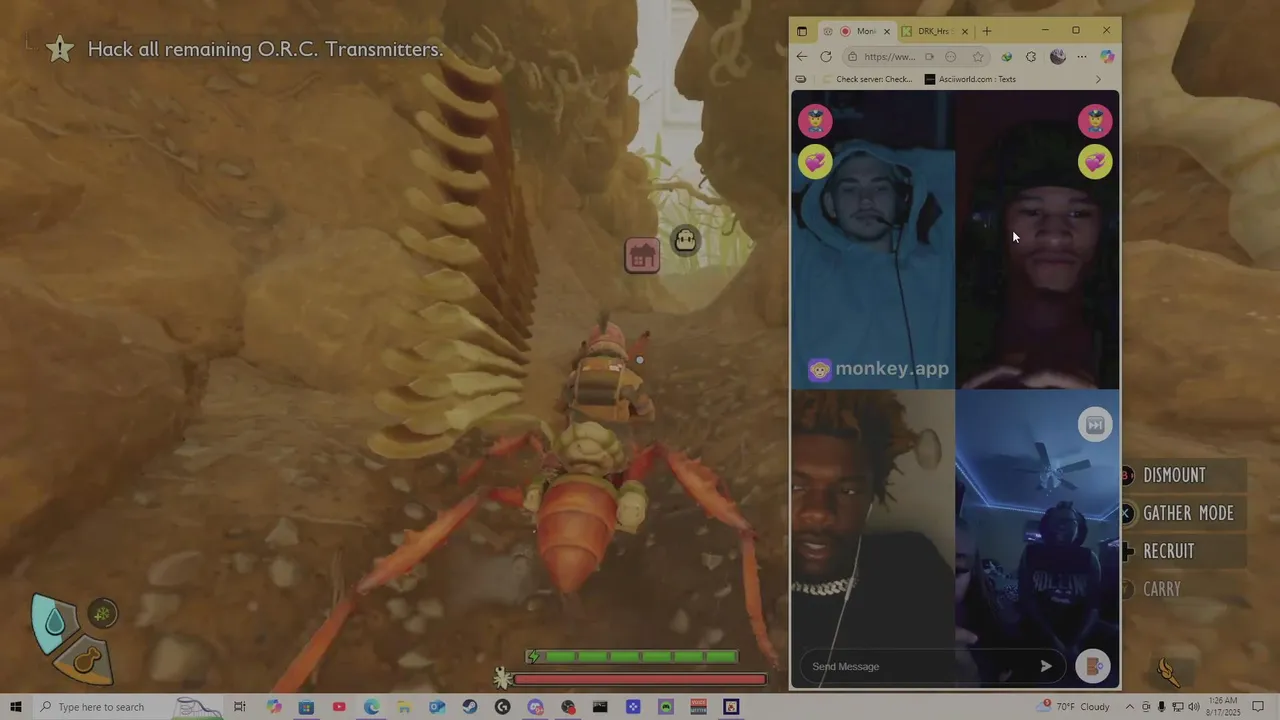The image size is (1280, 720).
Task: Open the Windows Start menu
Action: [16, 707]
